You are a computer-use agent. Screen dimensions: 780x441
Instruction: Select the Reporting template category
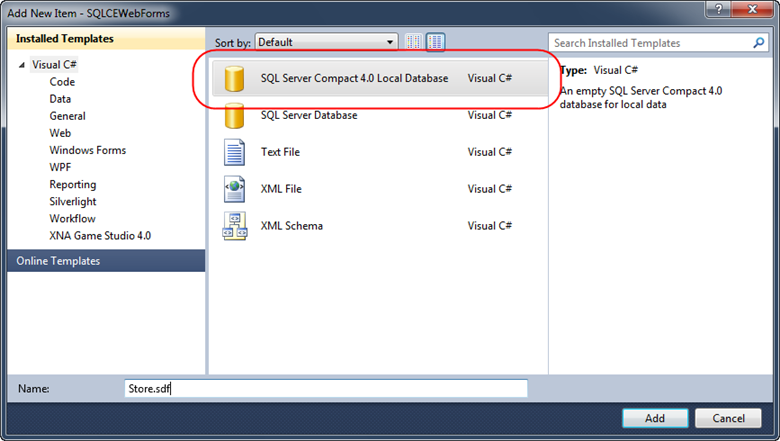tap(73, 184)
